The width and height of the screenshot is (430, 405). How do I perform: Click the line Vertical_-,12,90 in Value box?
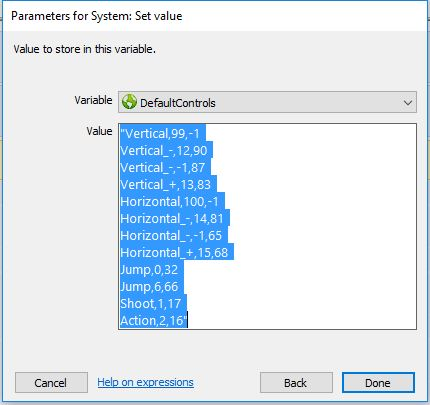point(164,151)
